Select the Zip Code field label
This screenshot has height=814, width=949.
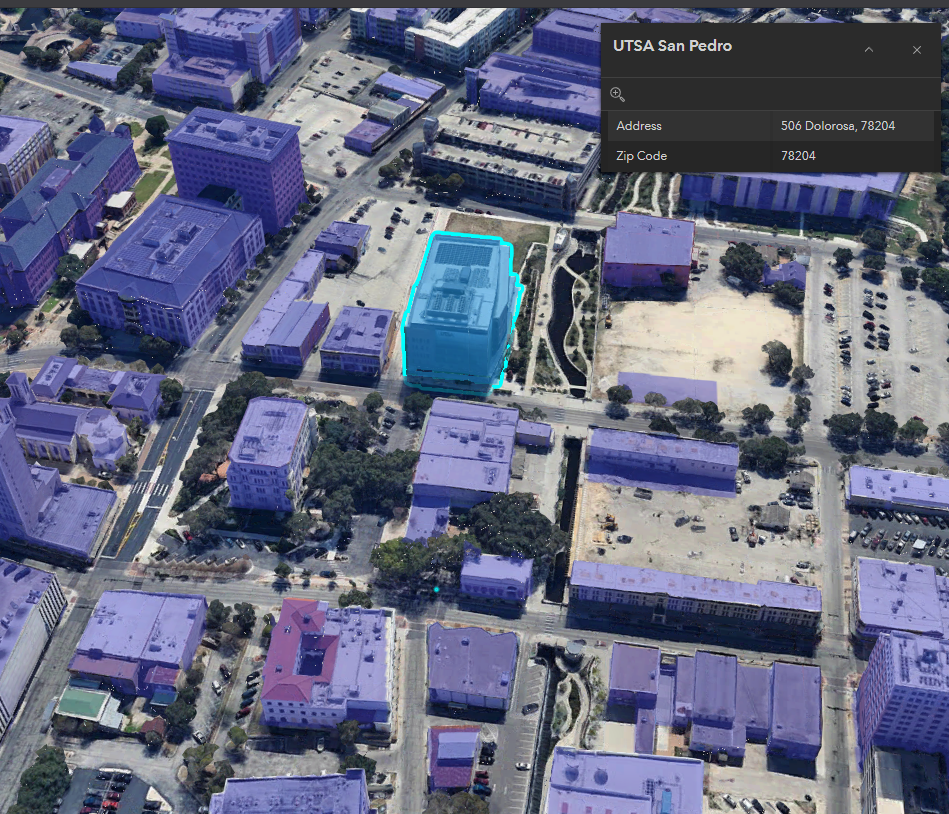coord(641,156)
